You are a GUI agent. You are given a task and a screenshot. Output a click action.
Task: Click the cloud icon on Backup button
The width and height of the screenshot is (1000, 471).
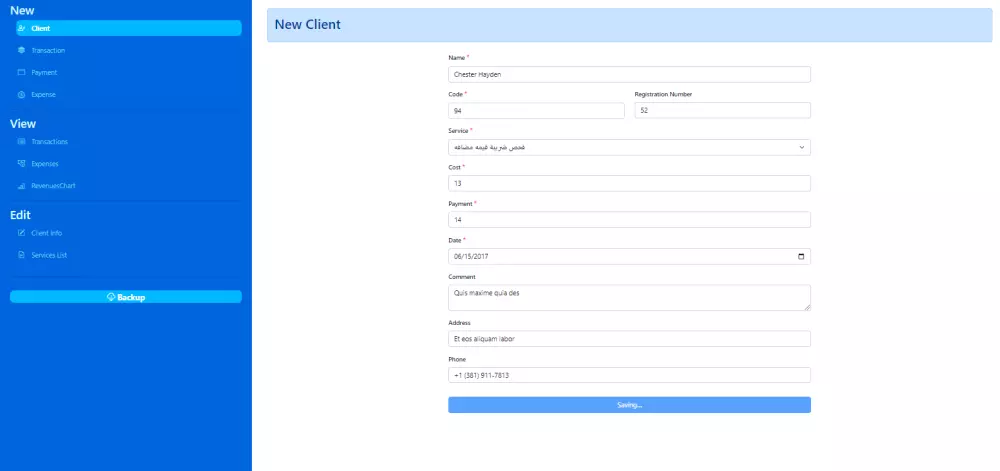click(x=110, y=297)
